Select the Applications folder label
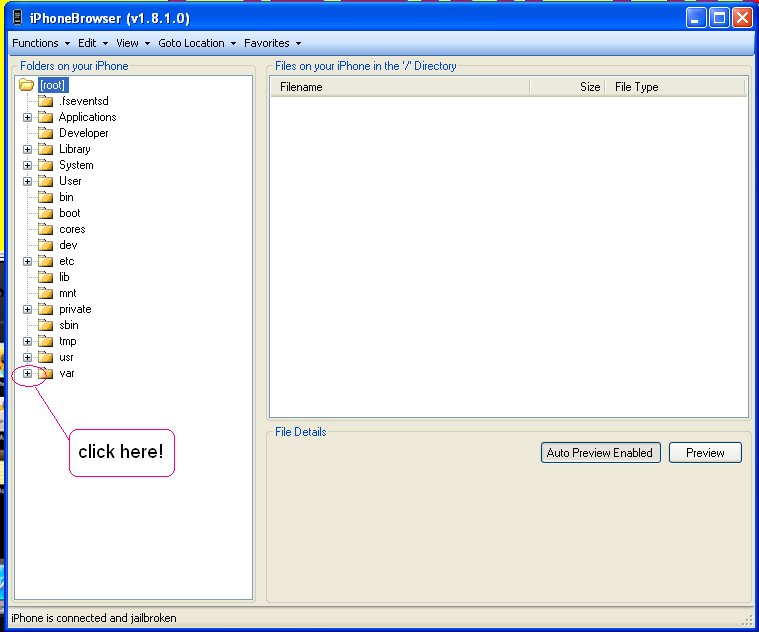The width and height of the screenshot is (759, 632). [x=88, y=117]
